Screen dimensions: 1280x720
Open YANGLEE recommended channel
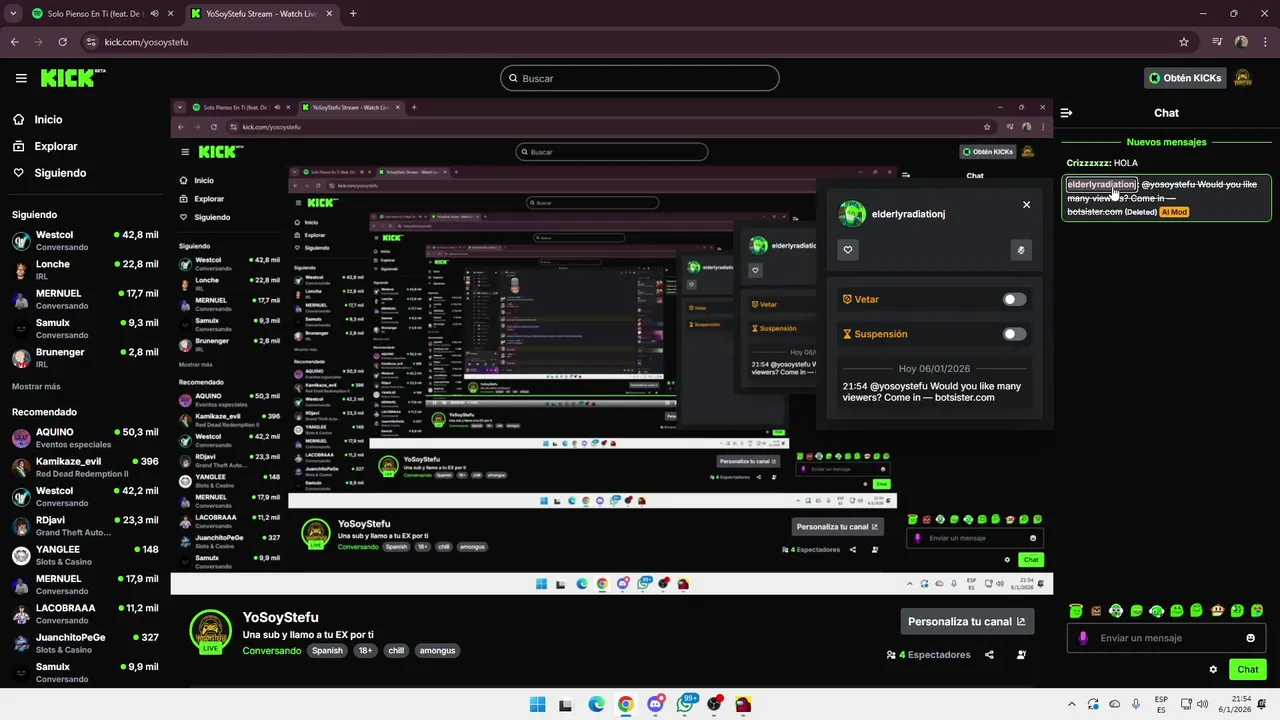85,555
